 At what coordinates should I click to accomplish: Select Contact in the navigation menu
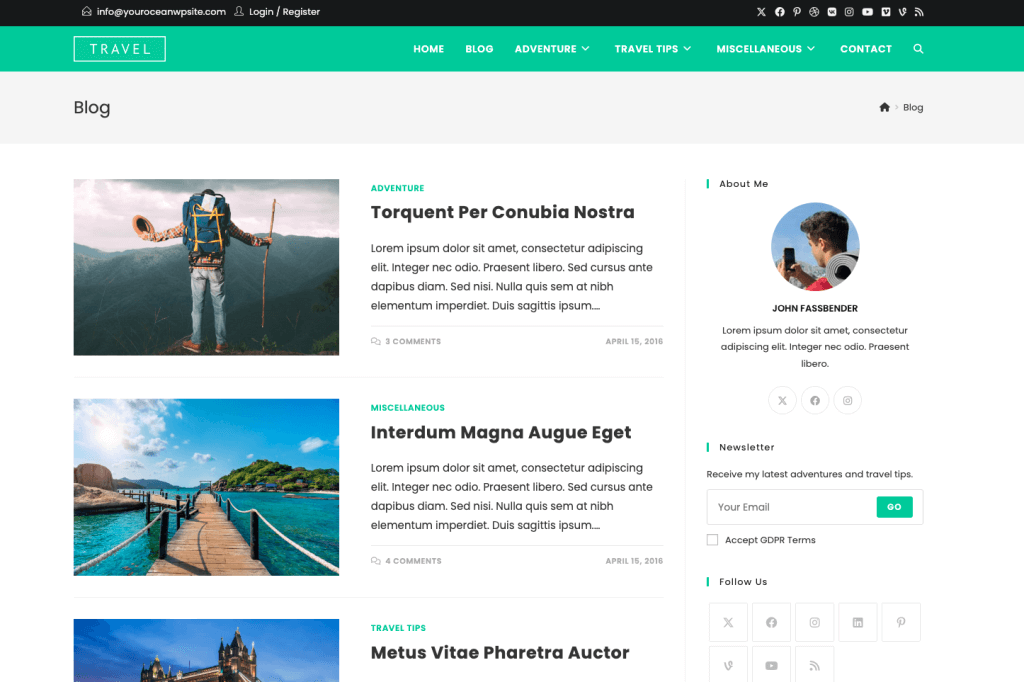pos(866,48)
